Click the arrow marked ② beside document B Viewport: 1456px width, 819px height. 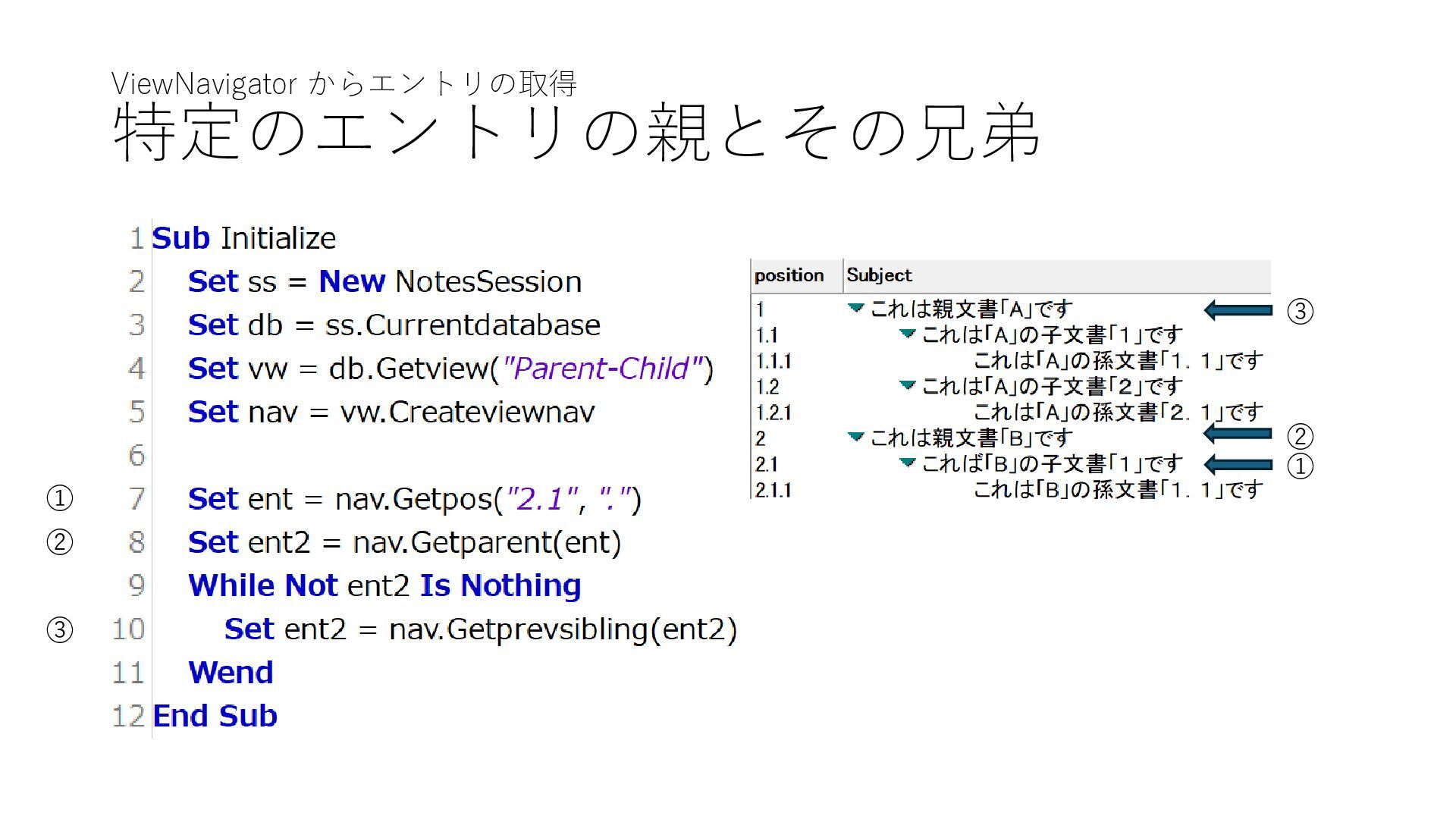(x=1238, y=435)
